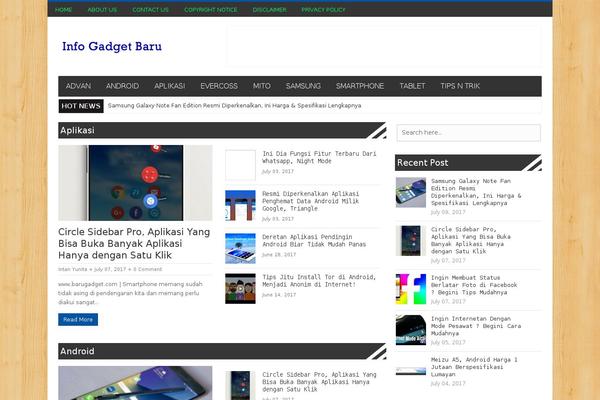Open the Tips N Trik category
Screen dimensions: 600x400
coord(460,86)
